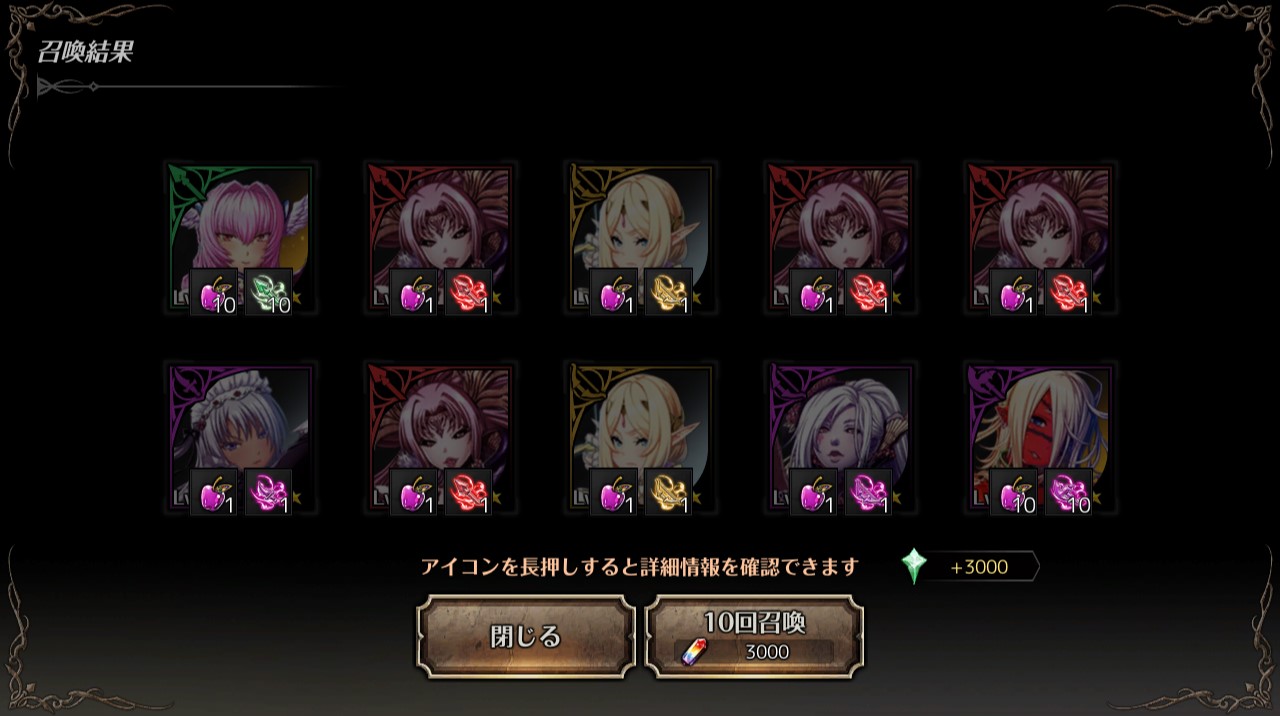Open the red-skinned demon character card
This screenshot has height=716, width=1280.
point(1040,439)
